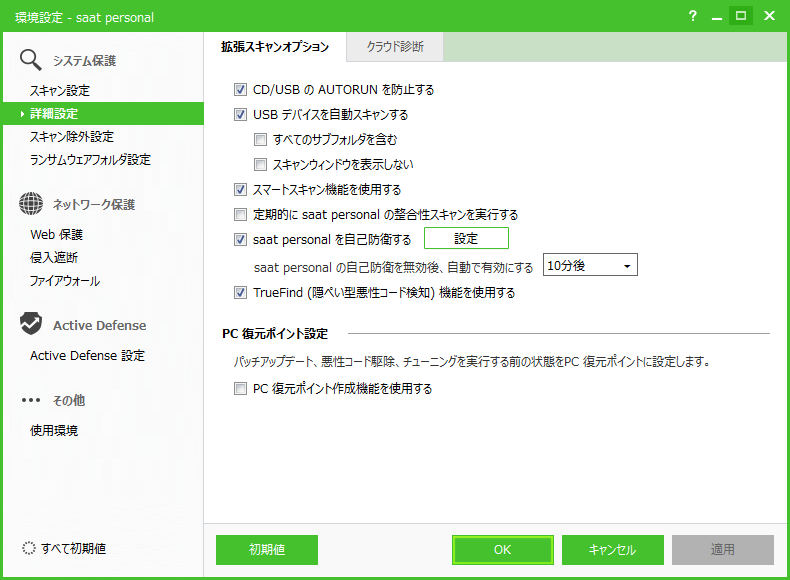790x580 pixels.
Task: Enable スキャンウィンドウを表示しない checkbox
Action: click(x=260, y=165)
